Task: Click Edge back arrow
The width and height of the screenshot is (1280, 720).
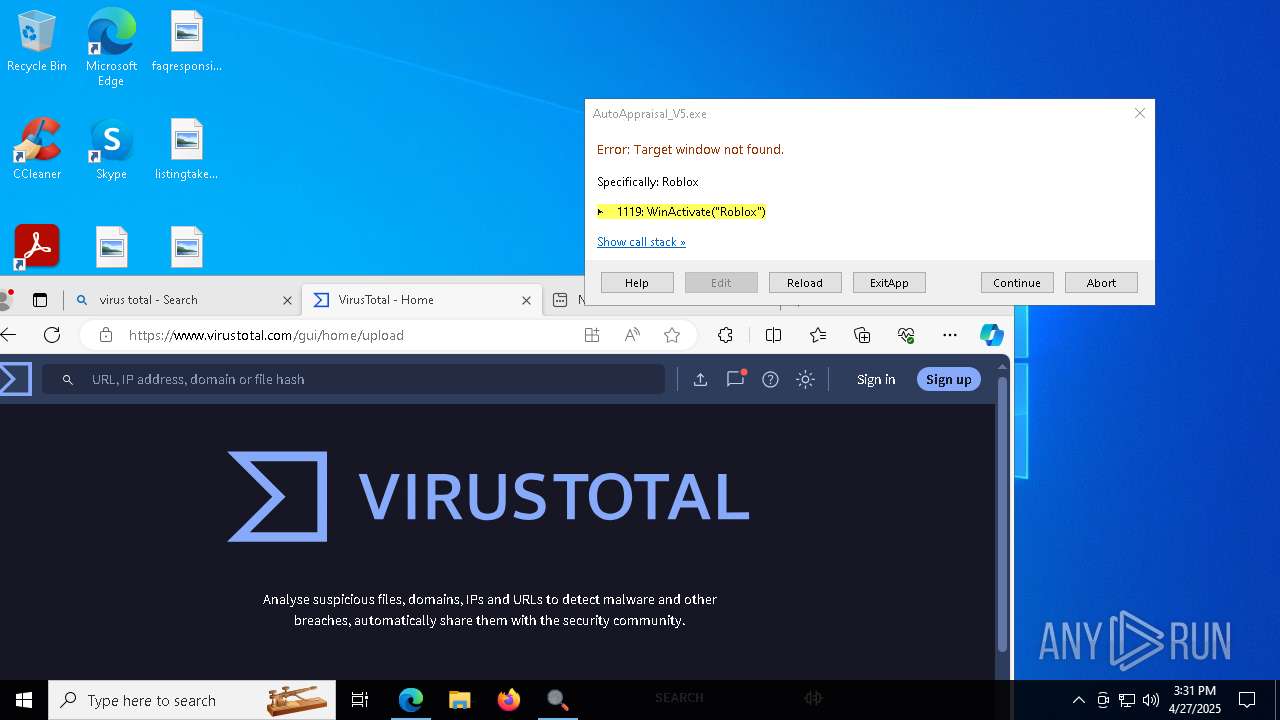Action: pos(9,335)
